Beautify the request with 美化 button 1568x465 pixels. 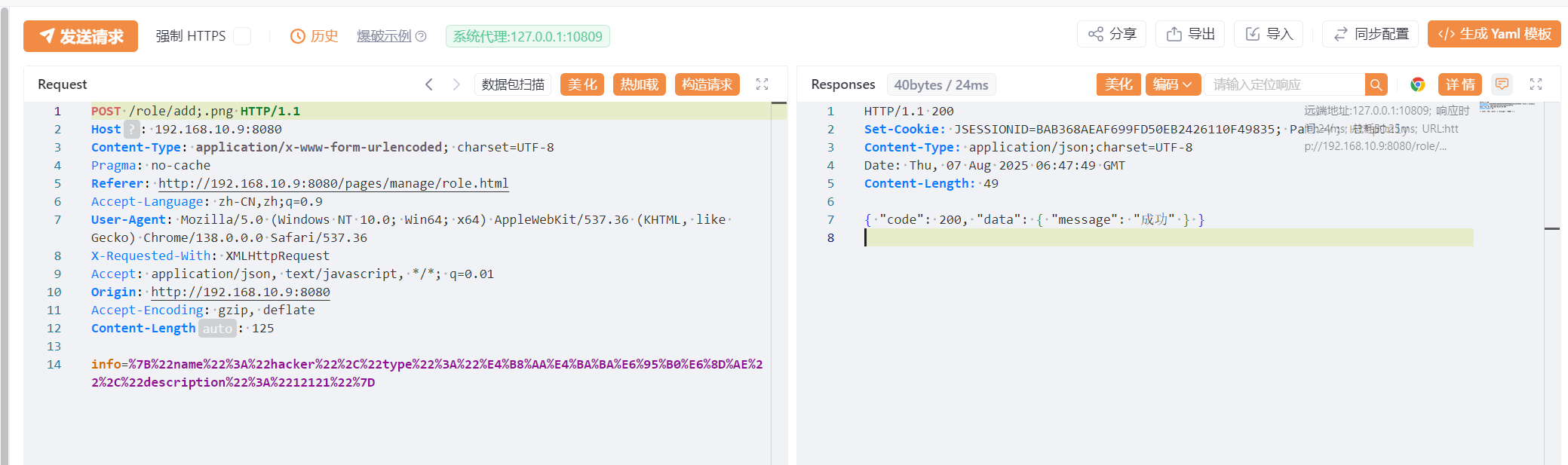[x=581, y=84]
